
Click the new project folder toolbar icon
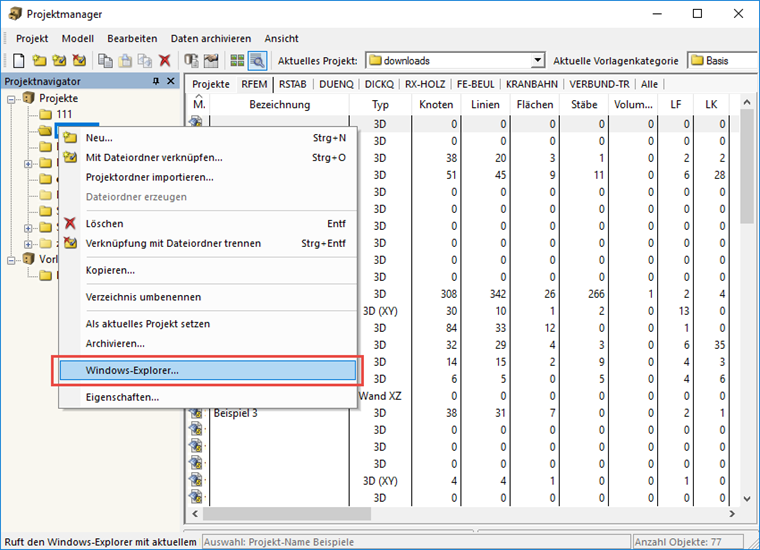(39, 61)
